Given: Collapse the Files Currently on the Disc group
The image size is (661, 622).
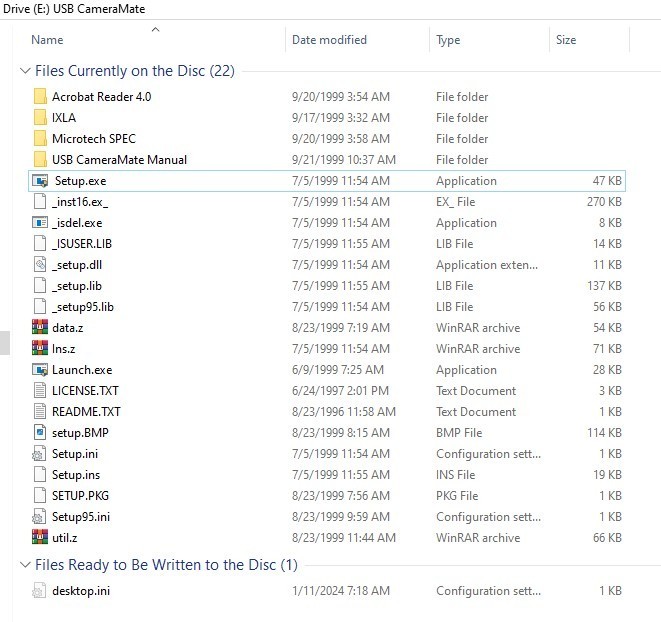Looking at the screenshot, I should coord(26,71).
